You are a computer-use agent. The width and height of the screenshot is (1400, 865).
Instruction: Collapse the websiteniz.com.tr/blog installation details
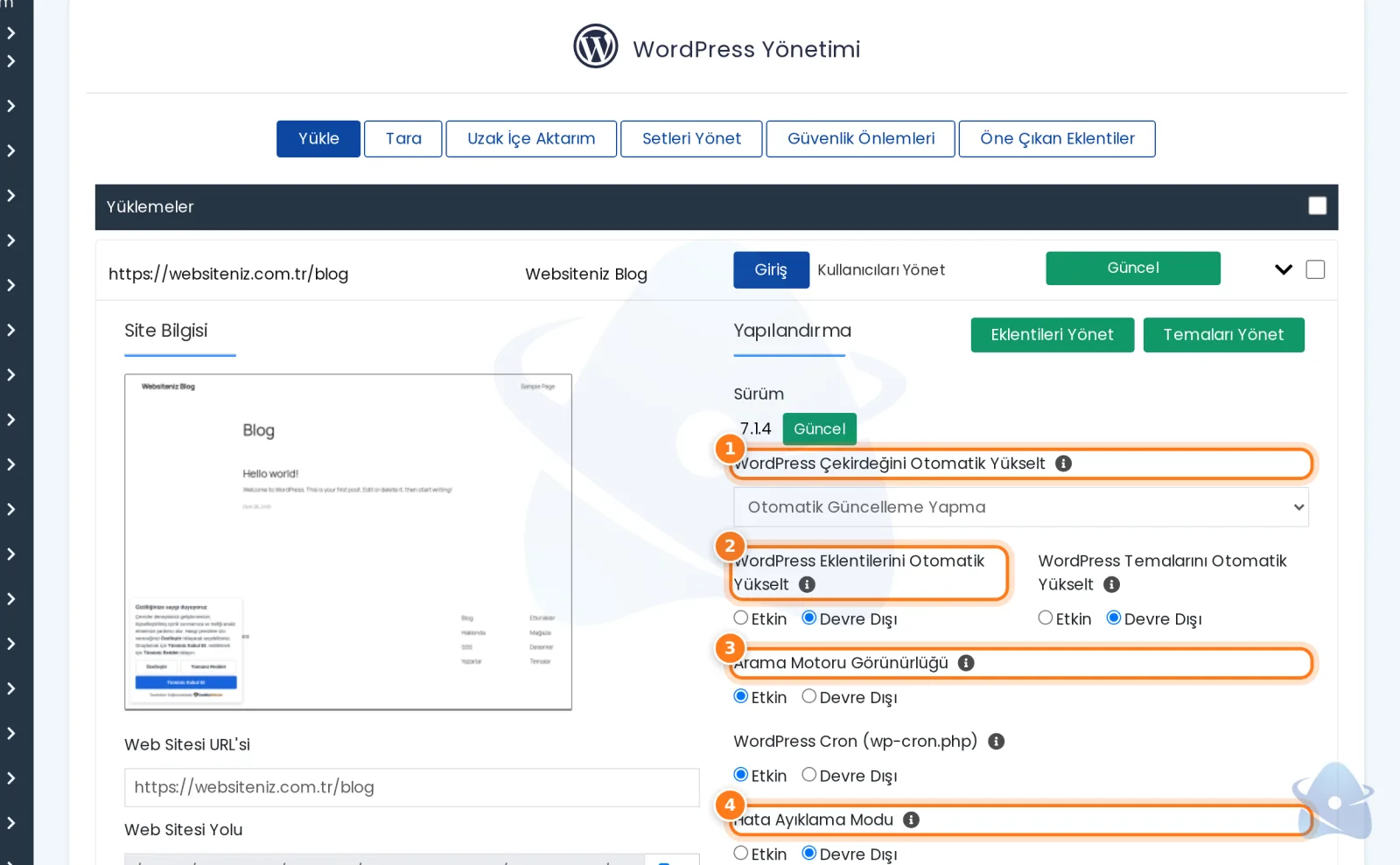tap(1284, 269)
